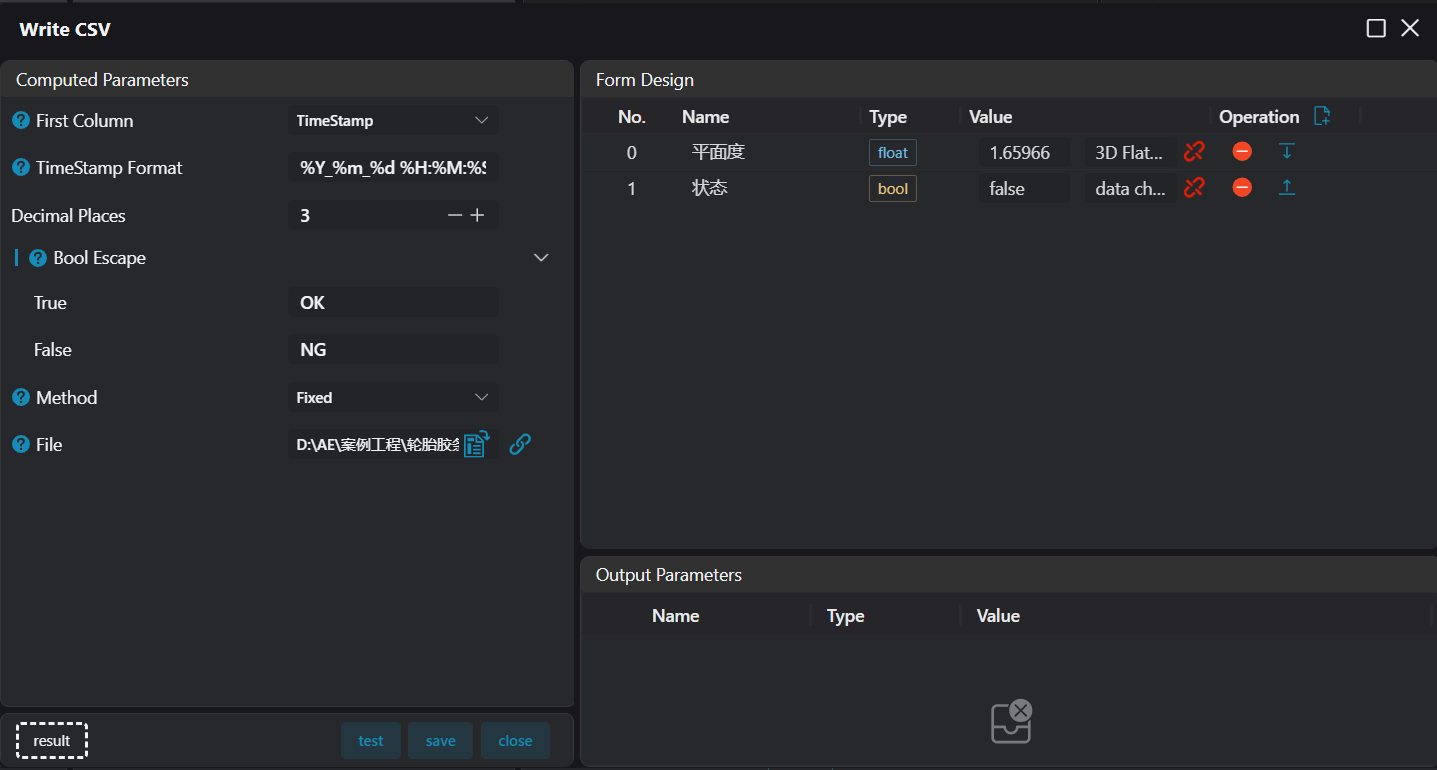Click the File browse icon
Image resolution: width=1437 pixels, height=770 pixels.
[x=476, y=444]
